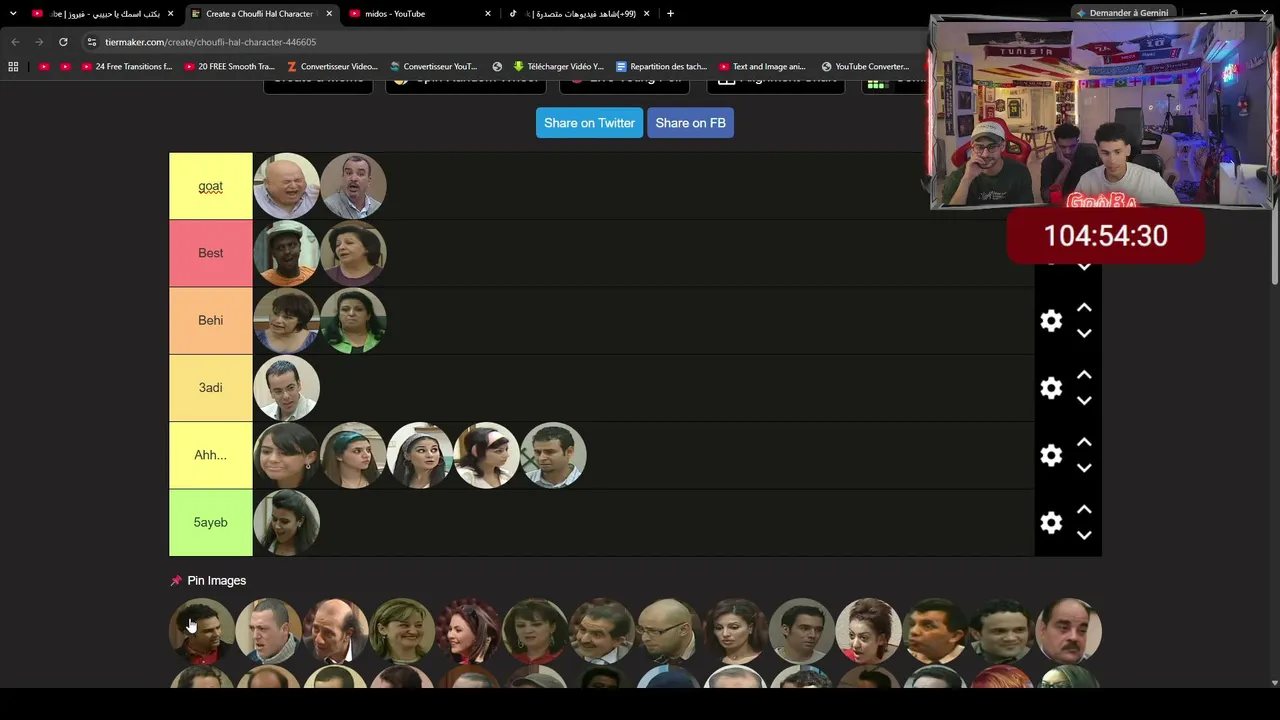Screen dimensions: 1280x720
Task: Move the 5ayeb tier up with its arrow
Action: 1084,510
